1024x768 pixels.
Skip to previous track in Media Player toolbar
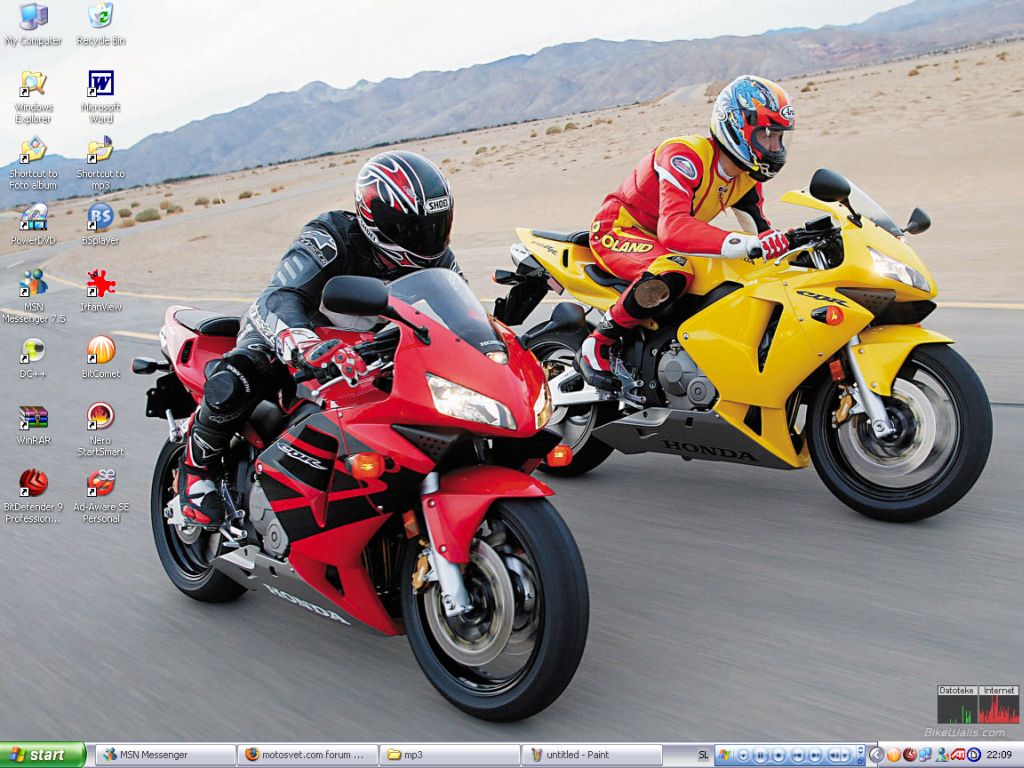[797, 756]
